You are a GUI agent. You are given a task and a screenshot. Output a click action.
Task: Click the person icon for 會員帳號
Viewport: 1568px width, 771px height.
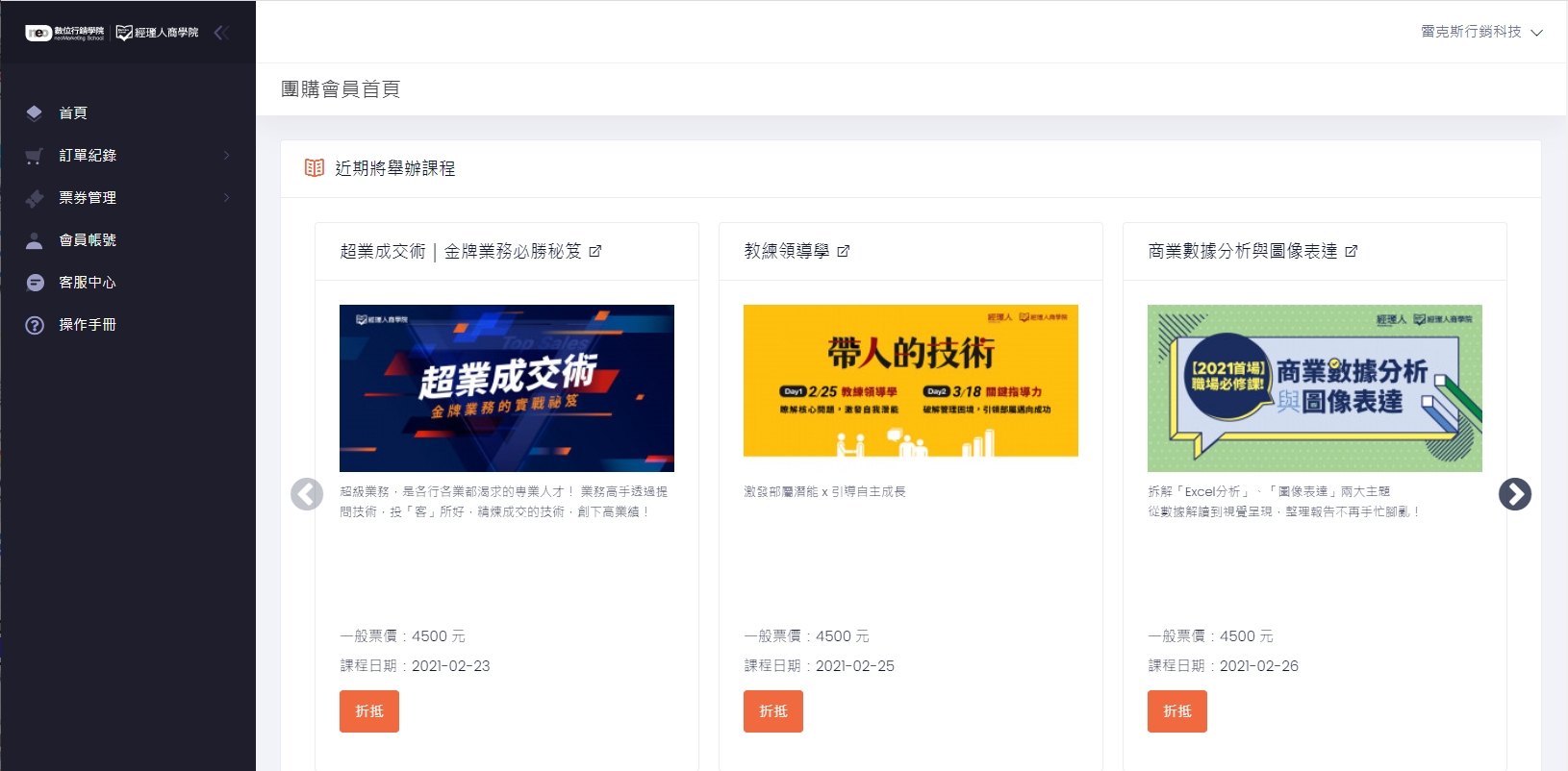coord(35,240)
